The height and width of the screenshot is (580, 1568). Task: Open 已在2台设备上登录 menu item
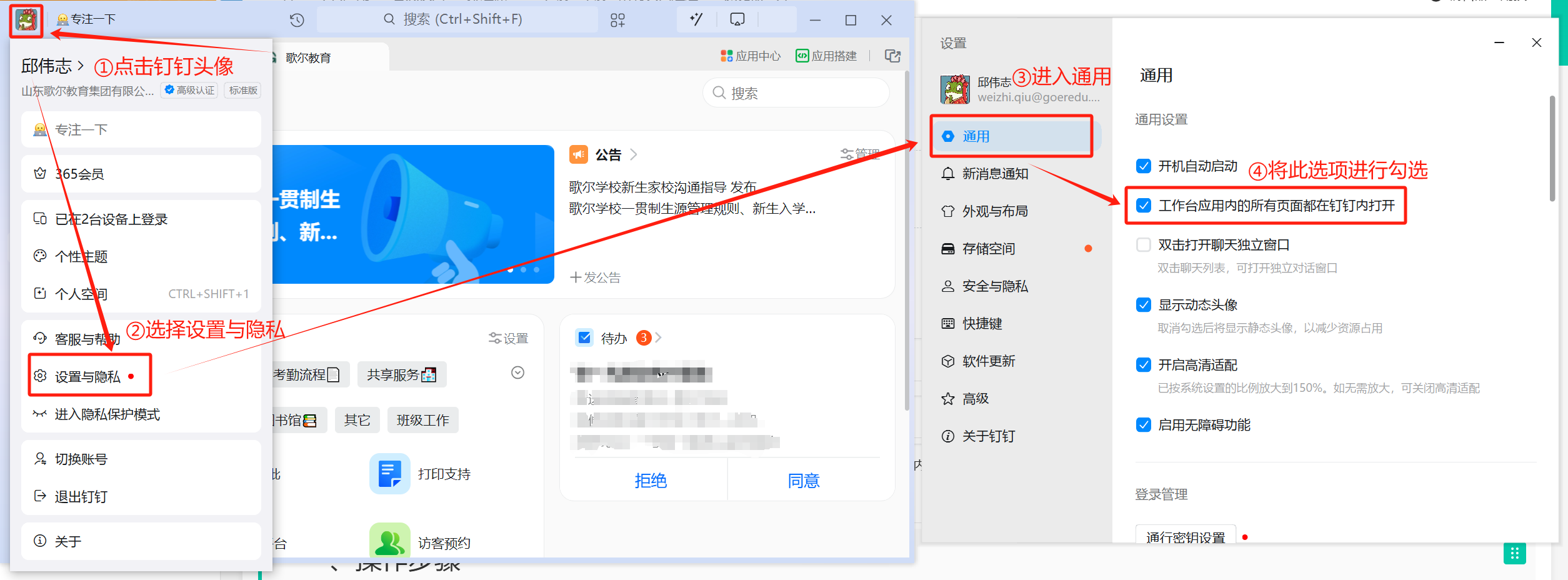click(141, 219)
